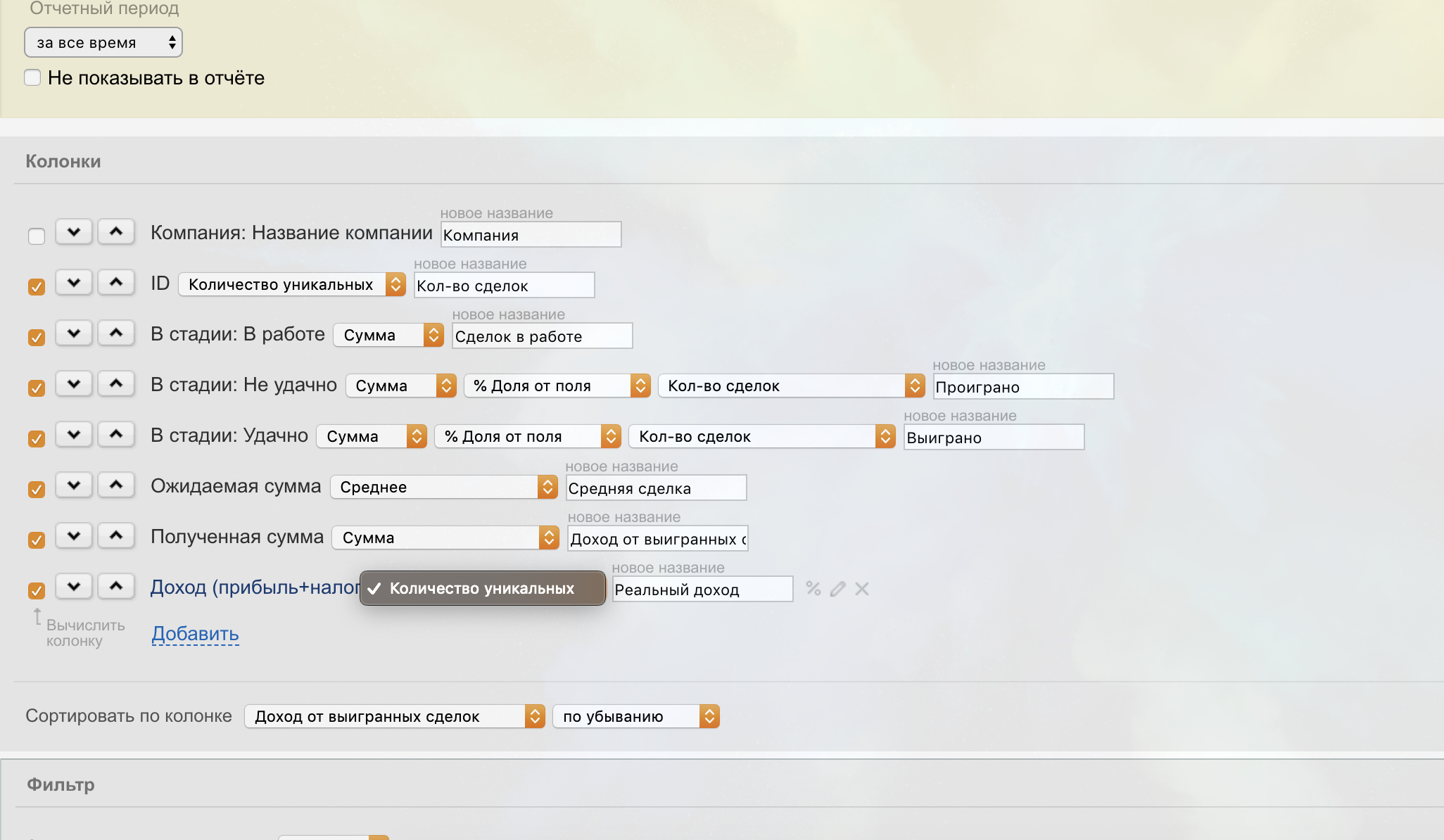The image size is (1444, 840).
Task: Uncheck the 'В стадии: Не удачно' checkbox
Action: (x=37, y=388)
